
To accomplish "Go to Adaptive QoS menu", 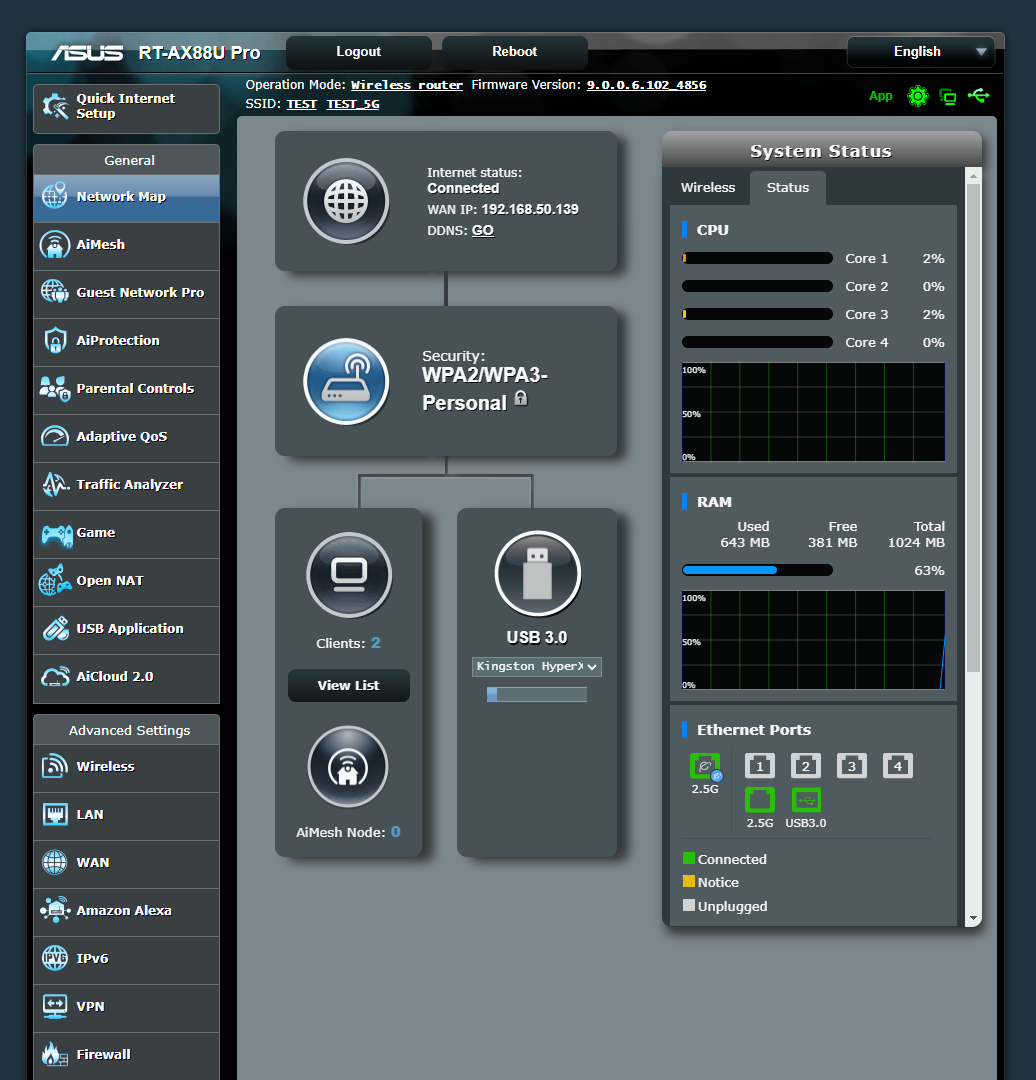I will coord(126,437).
